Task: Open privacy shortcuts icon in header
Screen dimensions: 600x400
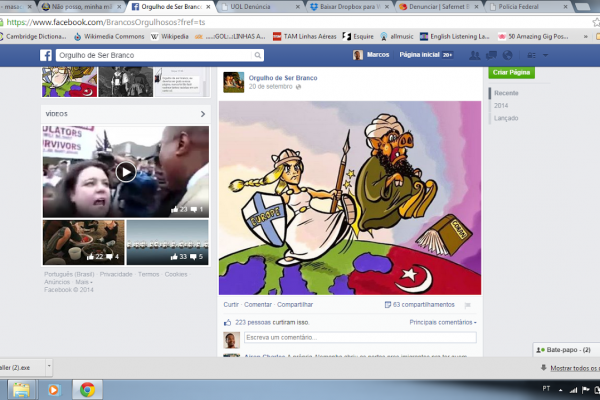Action: click(x=532, y=55)
